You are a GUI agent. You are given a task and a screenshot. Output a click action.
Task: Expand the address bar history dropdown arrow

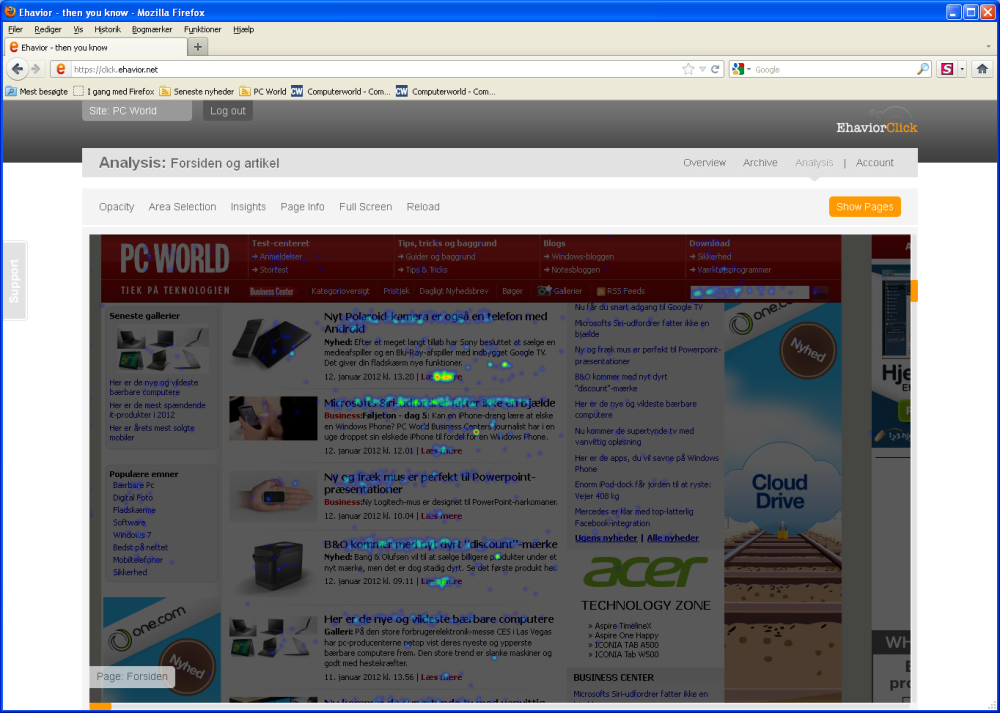[x=702, y=70]
